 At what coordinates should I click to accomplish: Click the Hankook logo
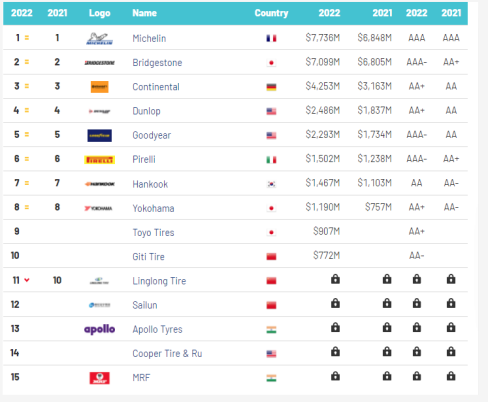[100, 184]
